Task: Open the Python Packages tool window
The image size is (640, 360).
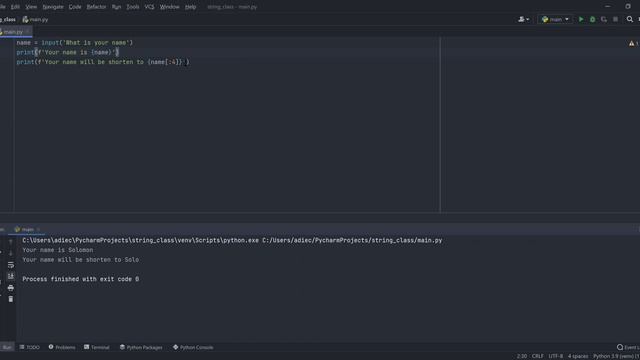Action: pos(141,347)
